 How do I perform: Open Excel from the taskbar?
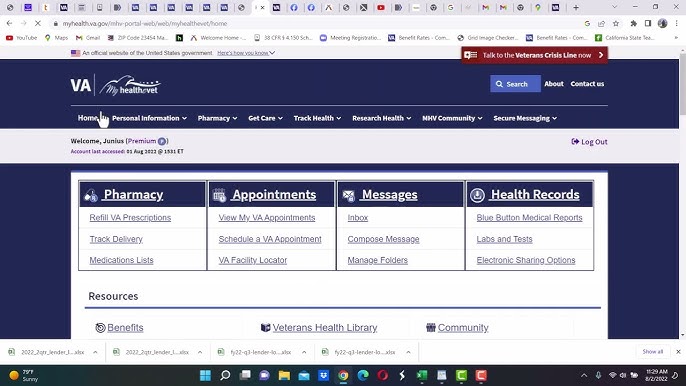422,375
